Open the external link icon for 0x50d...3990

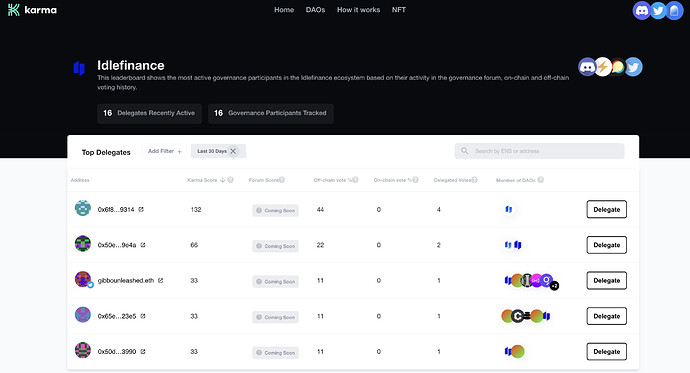tap(143, 351)
